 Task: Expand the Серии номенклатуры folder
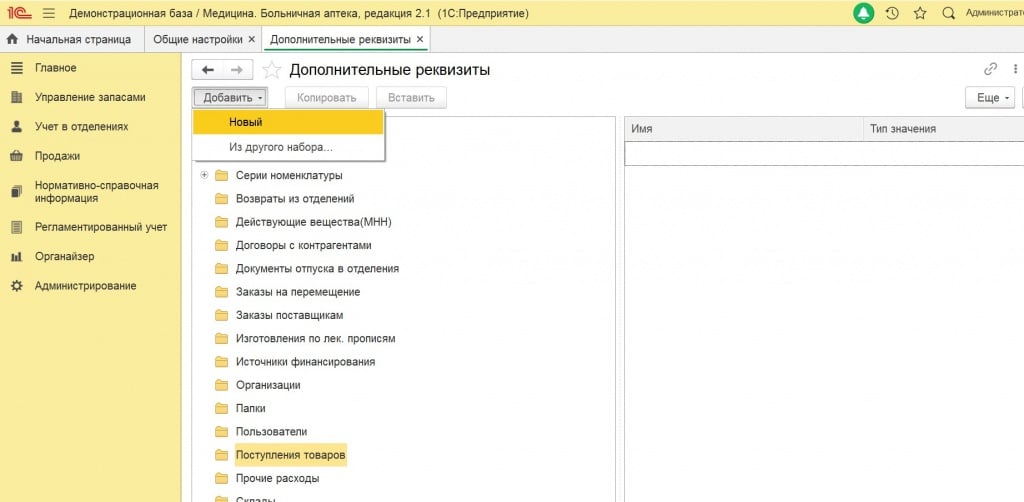[204, 176]
